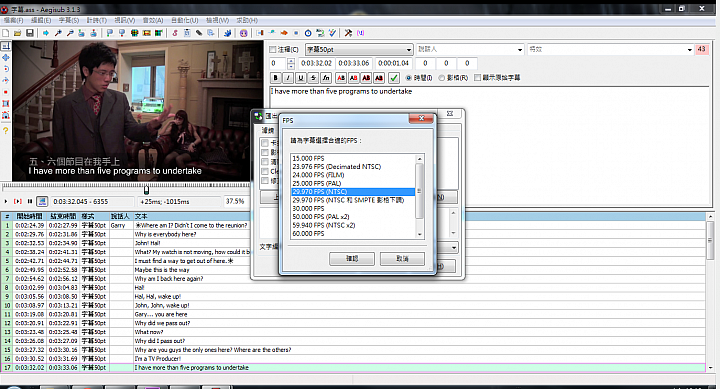The height and width of the screenshot is (389, 720).
Task: Toggle Bold formatting button
Action: (x=276, y=78)
